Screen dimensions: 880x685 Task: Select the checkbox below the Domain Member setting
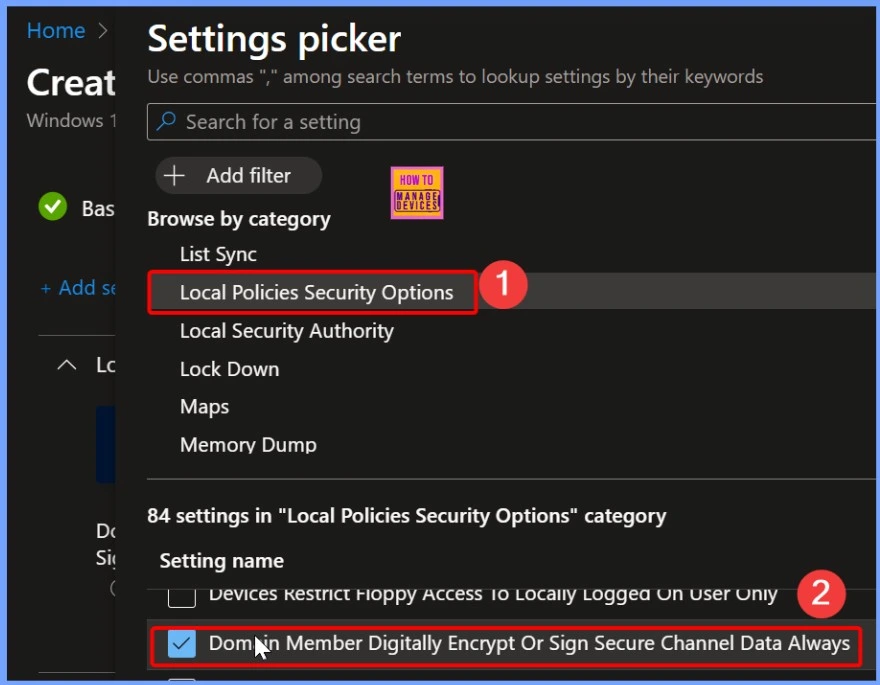click(x=181, y=679)
